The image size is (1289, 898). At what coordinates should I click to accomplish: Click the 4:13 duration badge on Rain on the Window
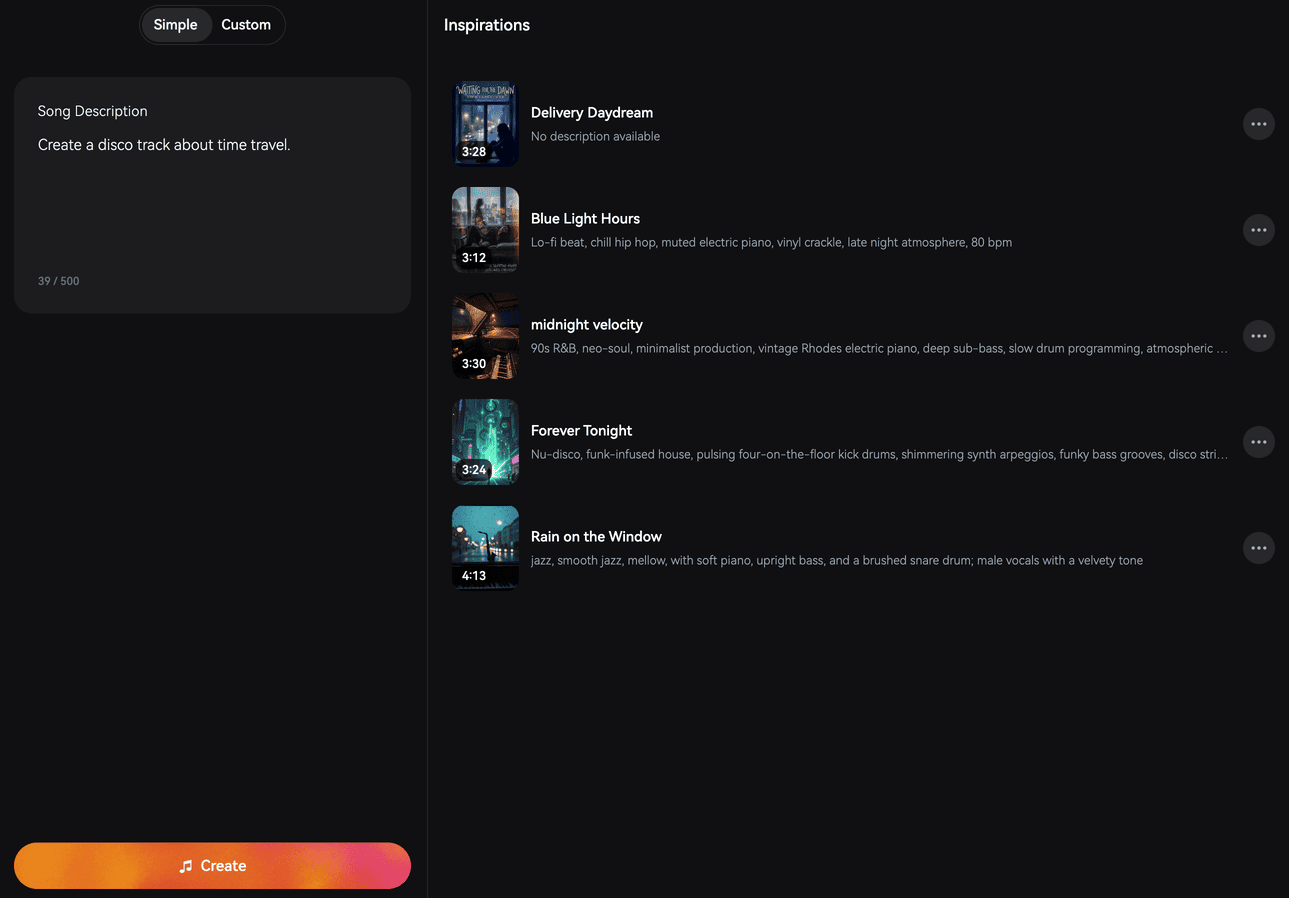tap(472, 575)
